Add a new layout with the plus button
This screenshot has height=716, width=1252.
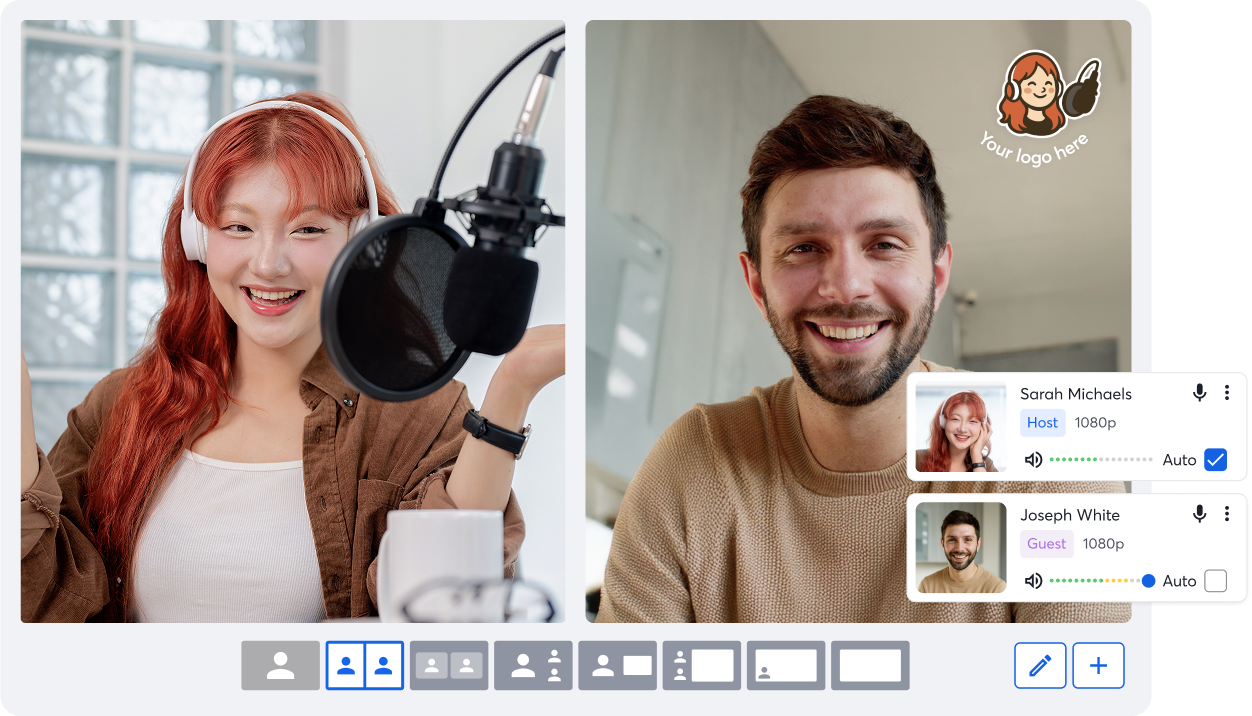pos(1098,666)
